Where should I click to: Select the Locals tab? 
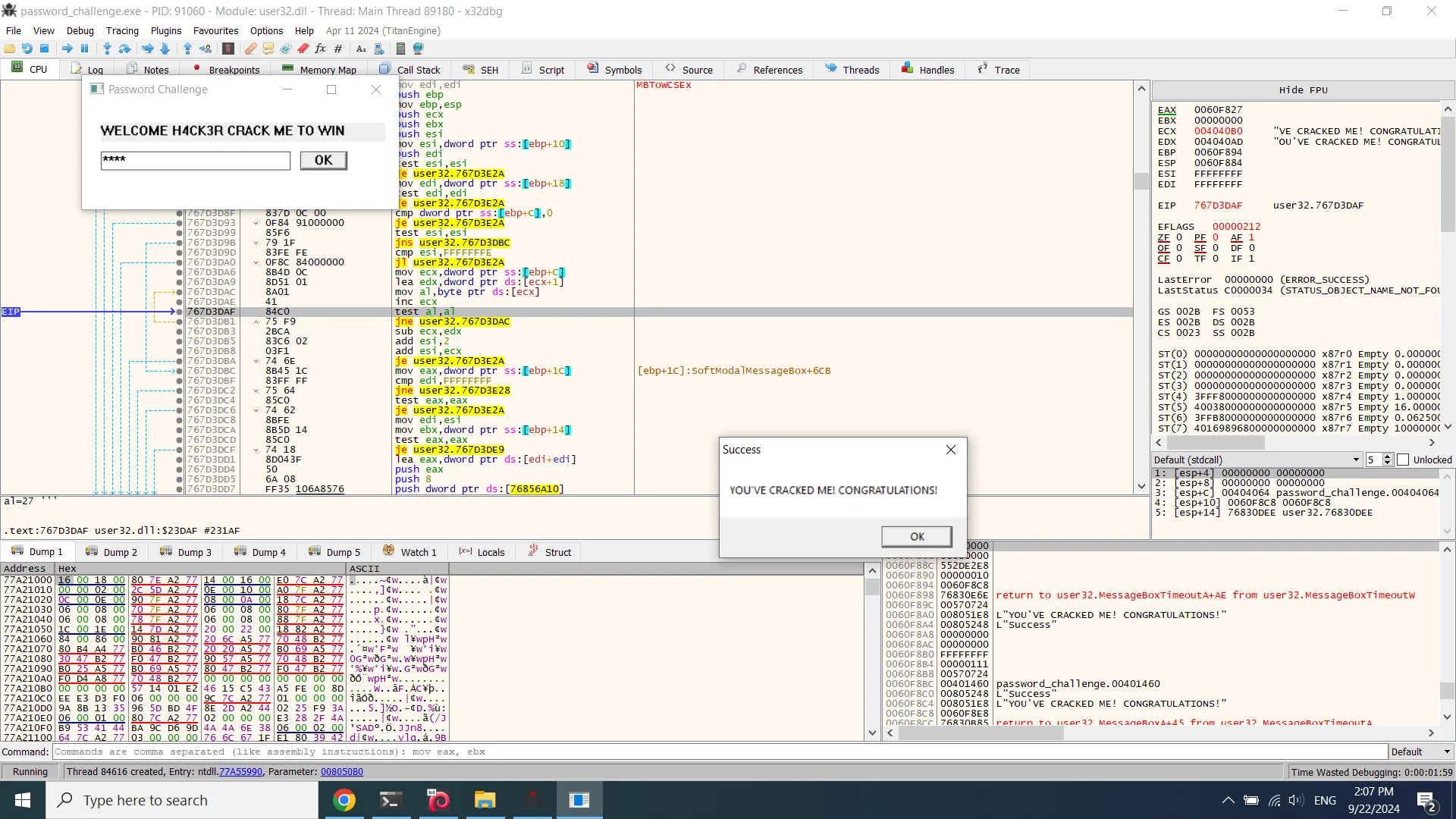[482, 551]
